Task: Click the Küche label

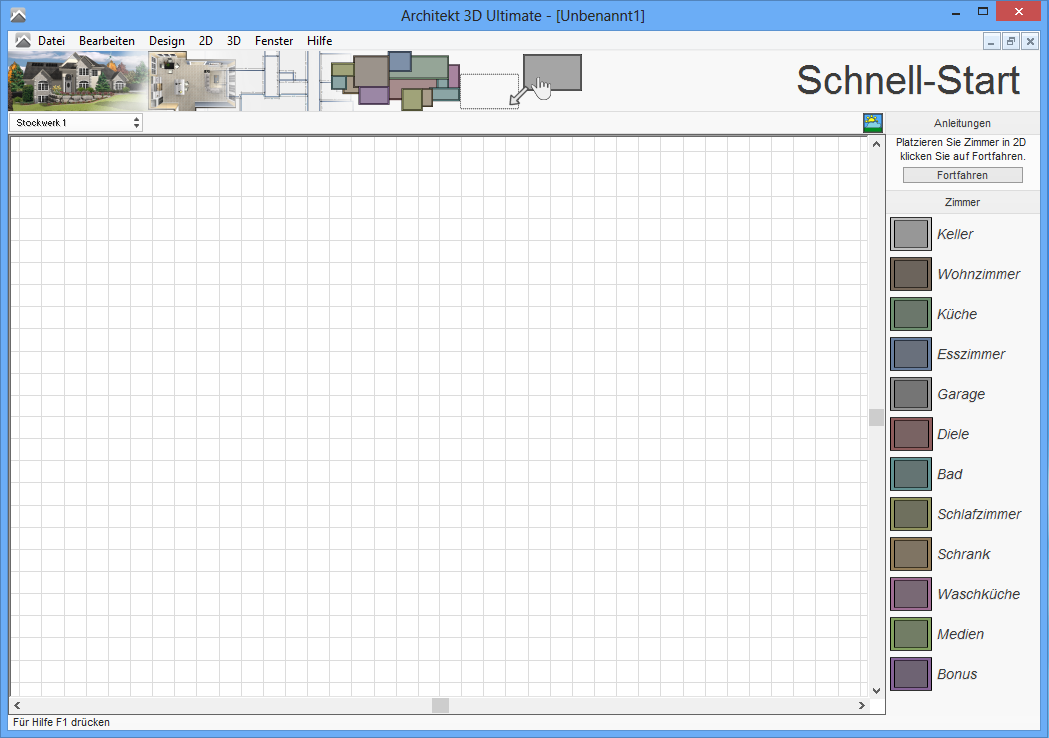Action: click(957, 314)
